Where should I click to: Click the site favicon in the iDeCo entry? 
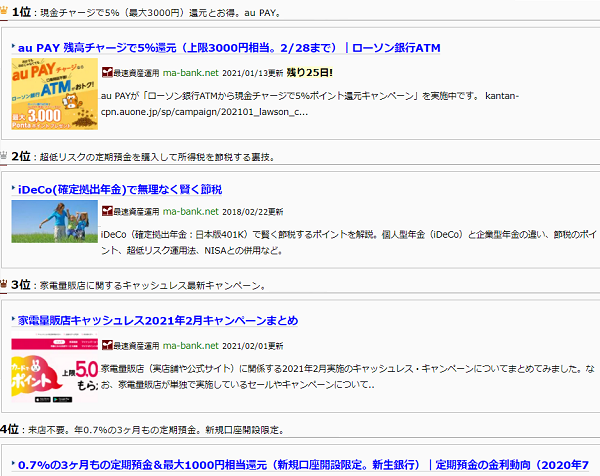(x=107, y=211)
